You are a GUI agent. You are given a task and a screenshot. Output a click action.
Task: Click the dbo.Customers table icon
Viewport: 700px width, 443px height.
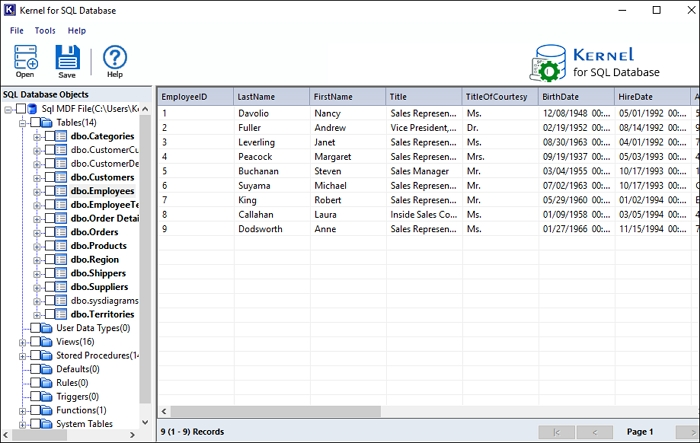click(62, 177)
